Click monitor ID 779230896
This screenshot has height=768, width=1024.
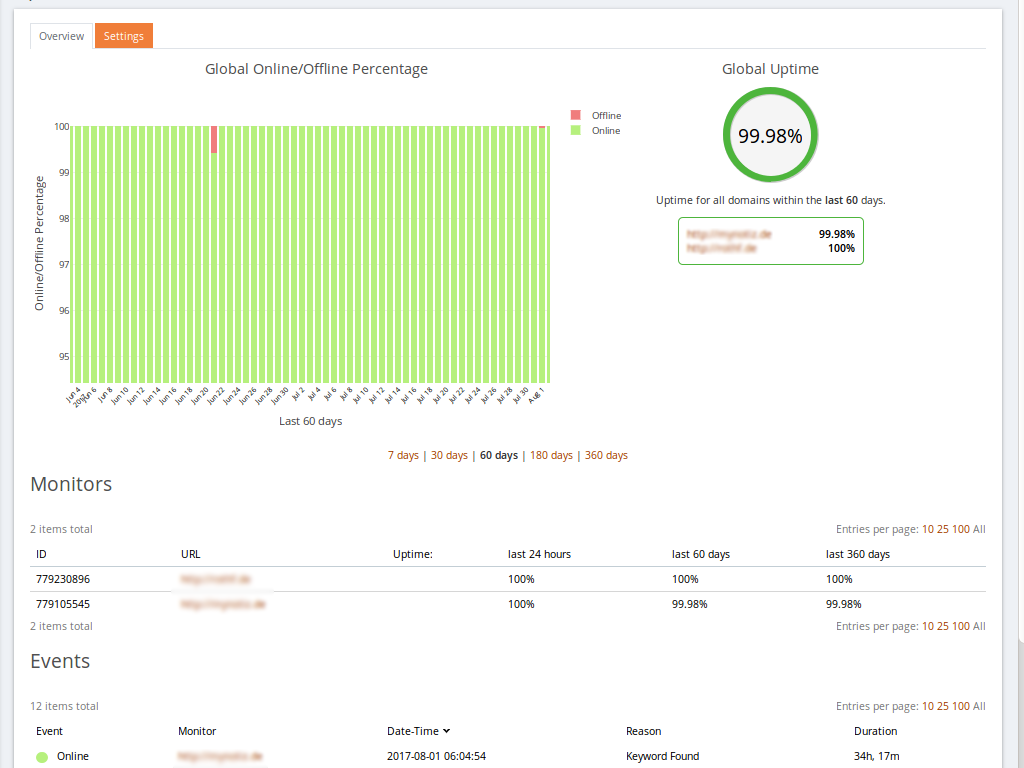[x=63, y=579]
